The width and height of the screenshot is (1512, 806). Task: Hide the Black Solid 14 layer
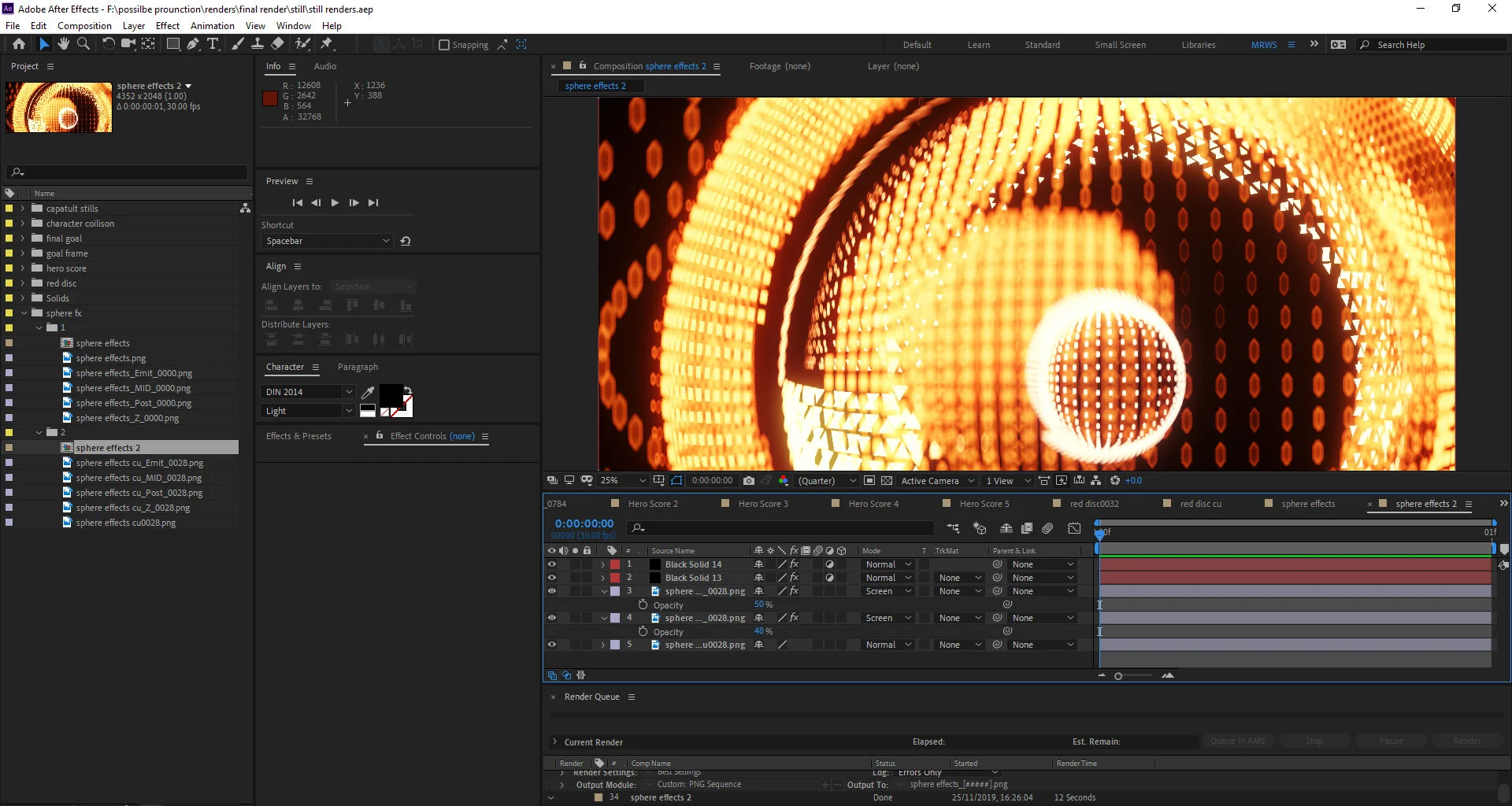552,564
